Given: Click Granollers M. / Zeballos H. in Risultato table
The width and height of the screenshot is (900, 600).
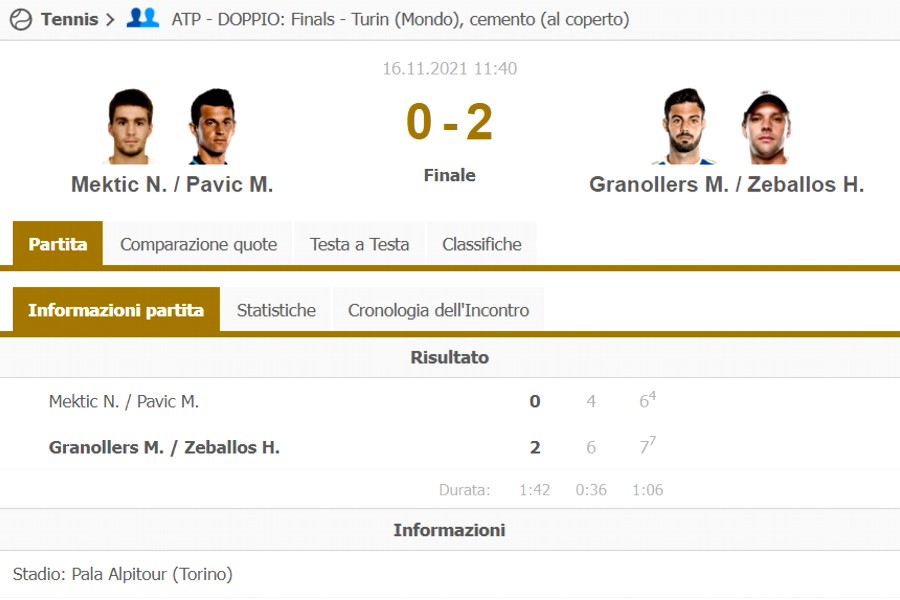Looking at the screenshot, I should point(164,447).
